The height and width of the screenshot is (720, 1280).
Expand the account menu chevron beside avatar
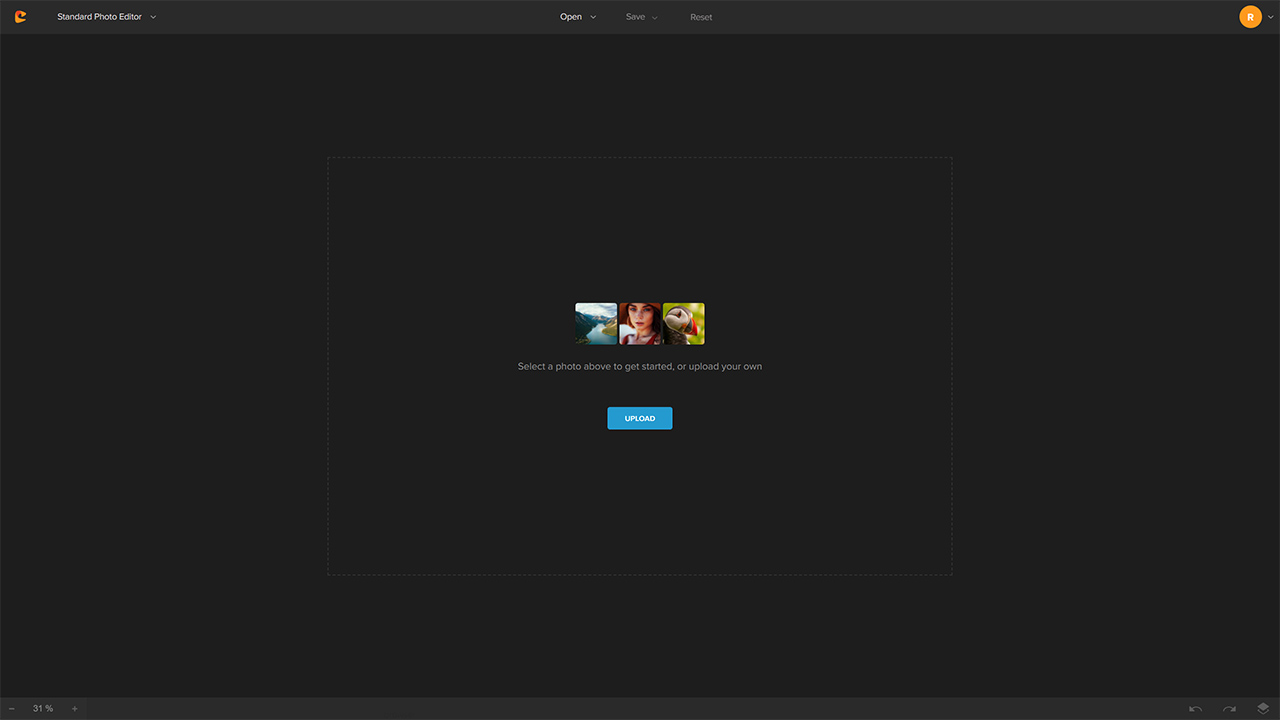[1271, 17]
